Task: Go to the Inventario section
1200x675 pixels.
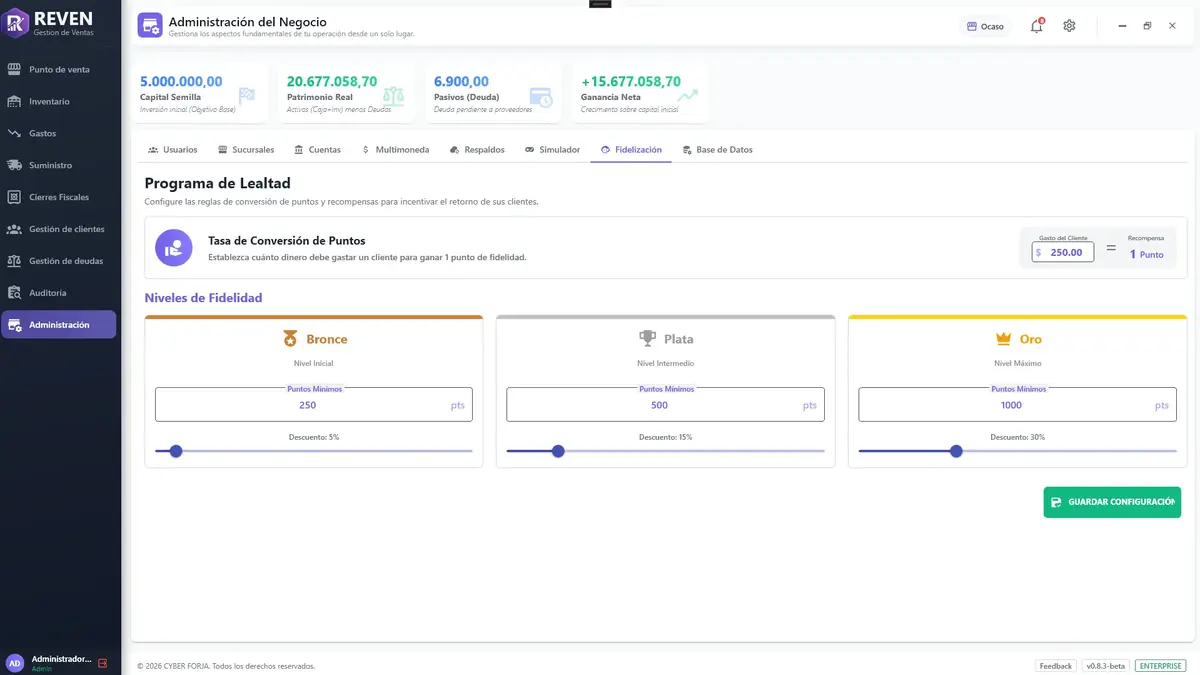Action: pos(59,102)
